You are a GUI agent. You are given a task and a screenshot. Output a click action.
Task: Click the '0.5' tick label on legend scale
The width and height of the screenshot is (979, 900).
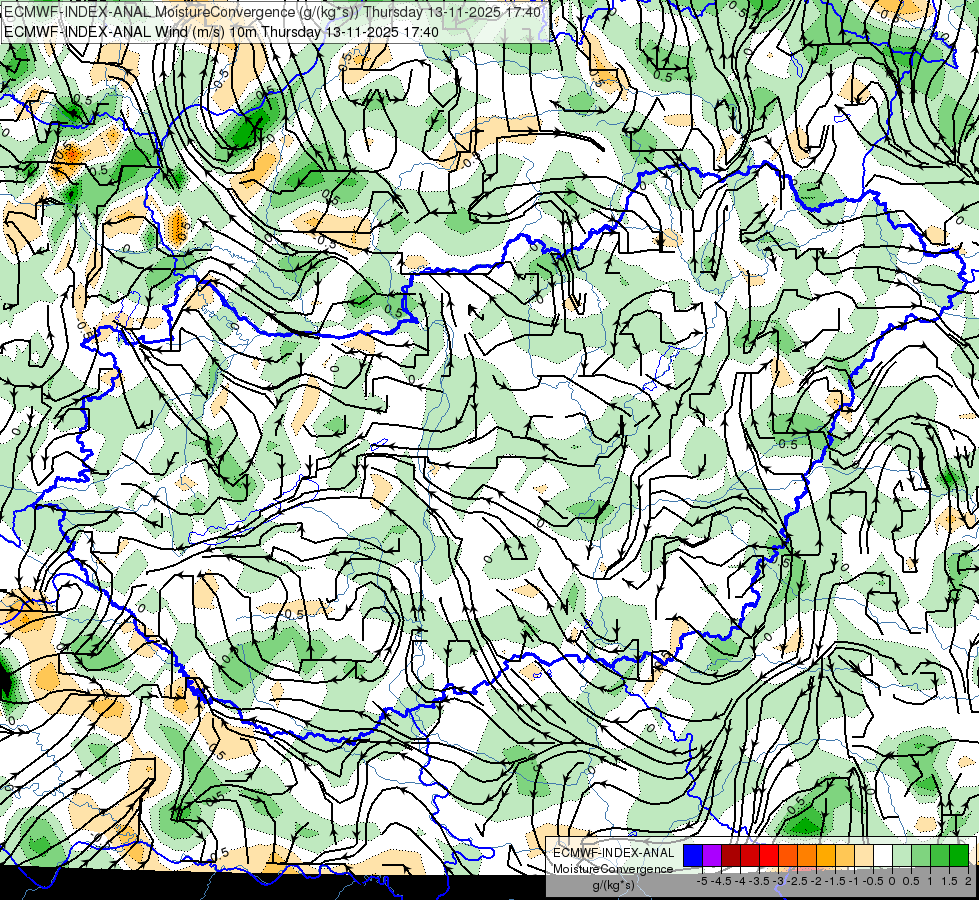[x=911, y=881]
